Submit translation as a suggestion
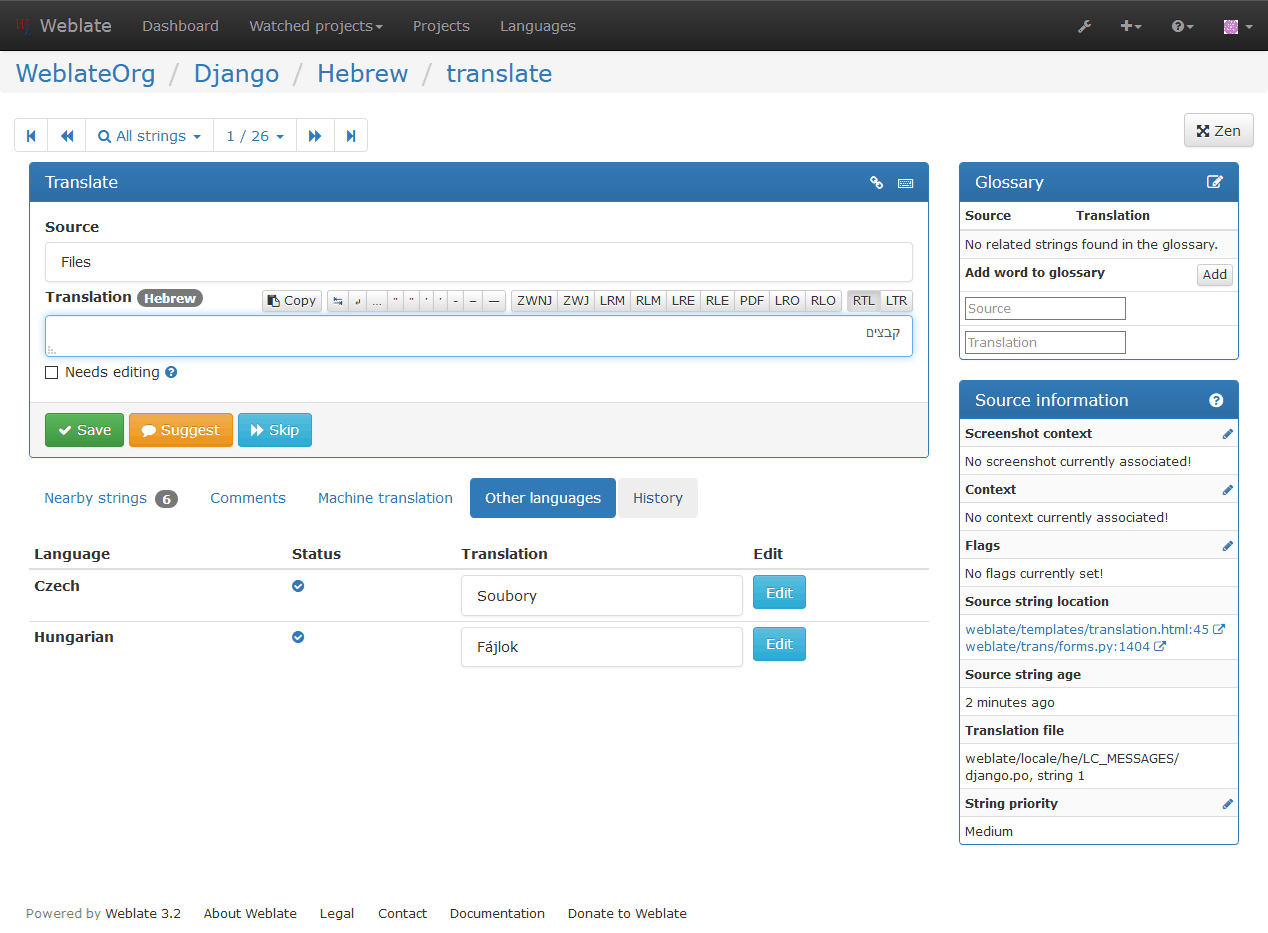The image size is (1268, 933). 181,430
